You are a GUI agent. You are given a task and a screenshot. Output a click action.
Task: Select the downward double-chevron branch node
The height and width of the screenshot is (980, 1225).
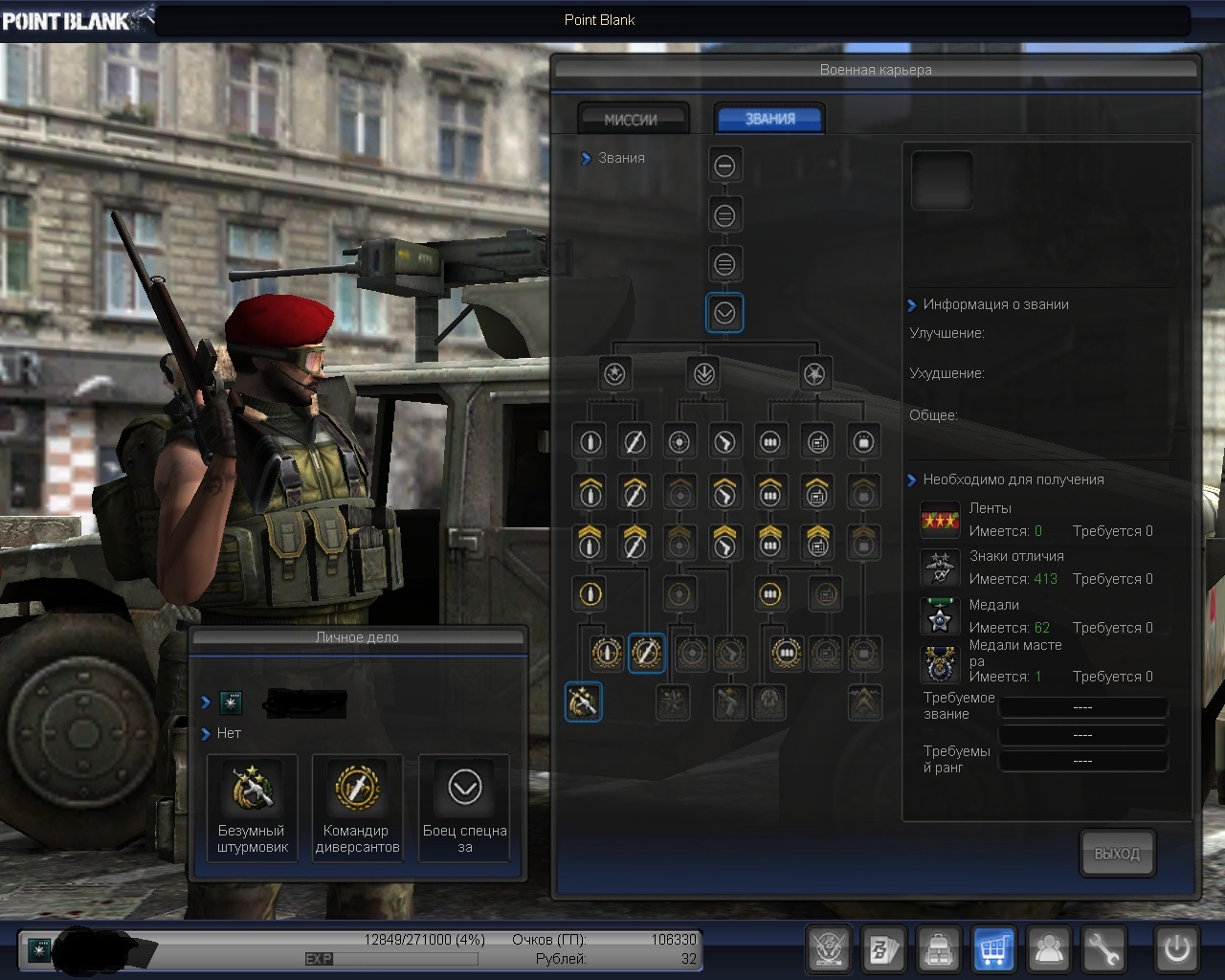(x=703, y=374)
